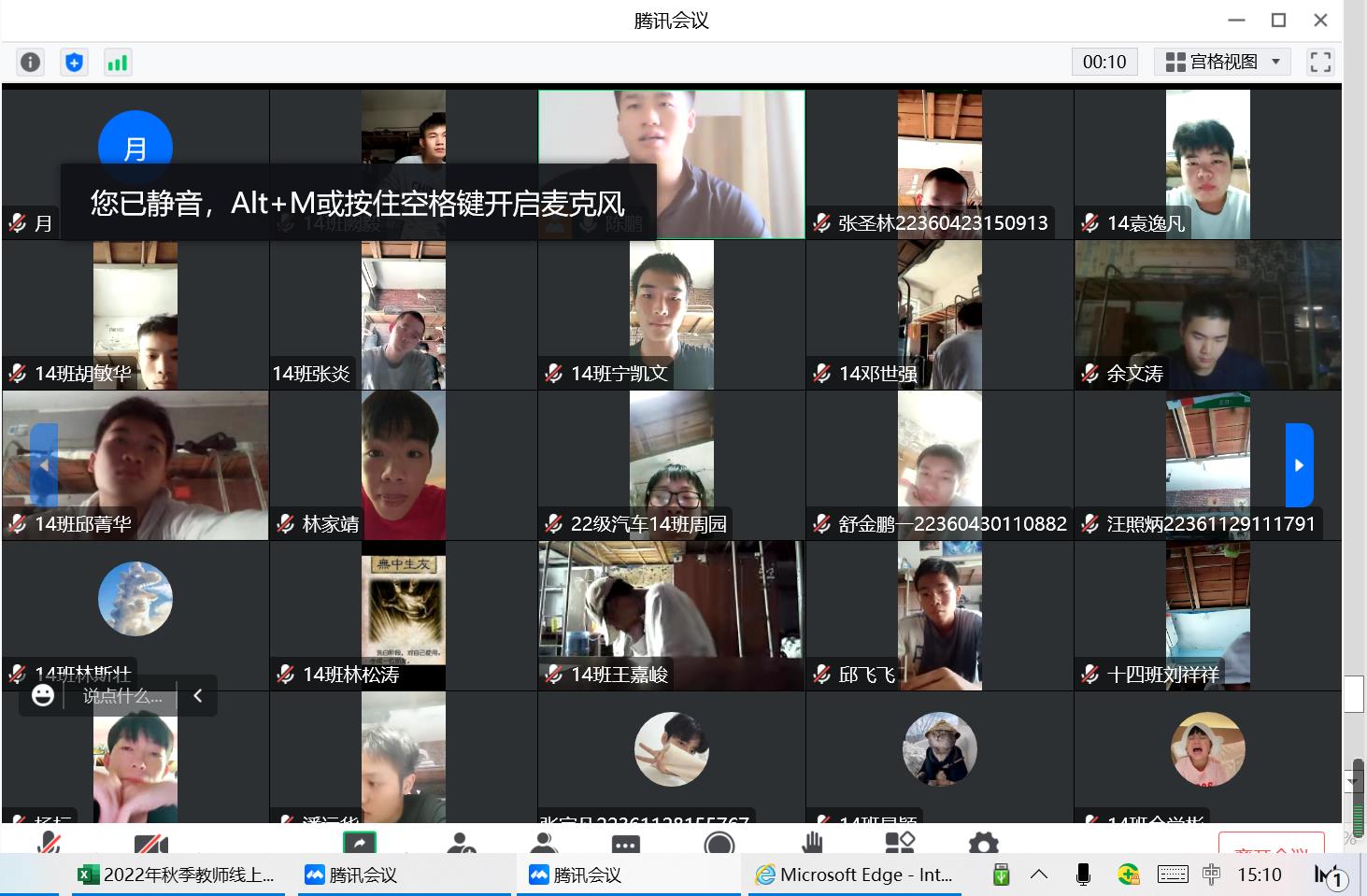Click the raise hand icon

coord(812,843)
